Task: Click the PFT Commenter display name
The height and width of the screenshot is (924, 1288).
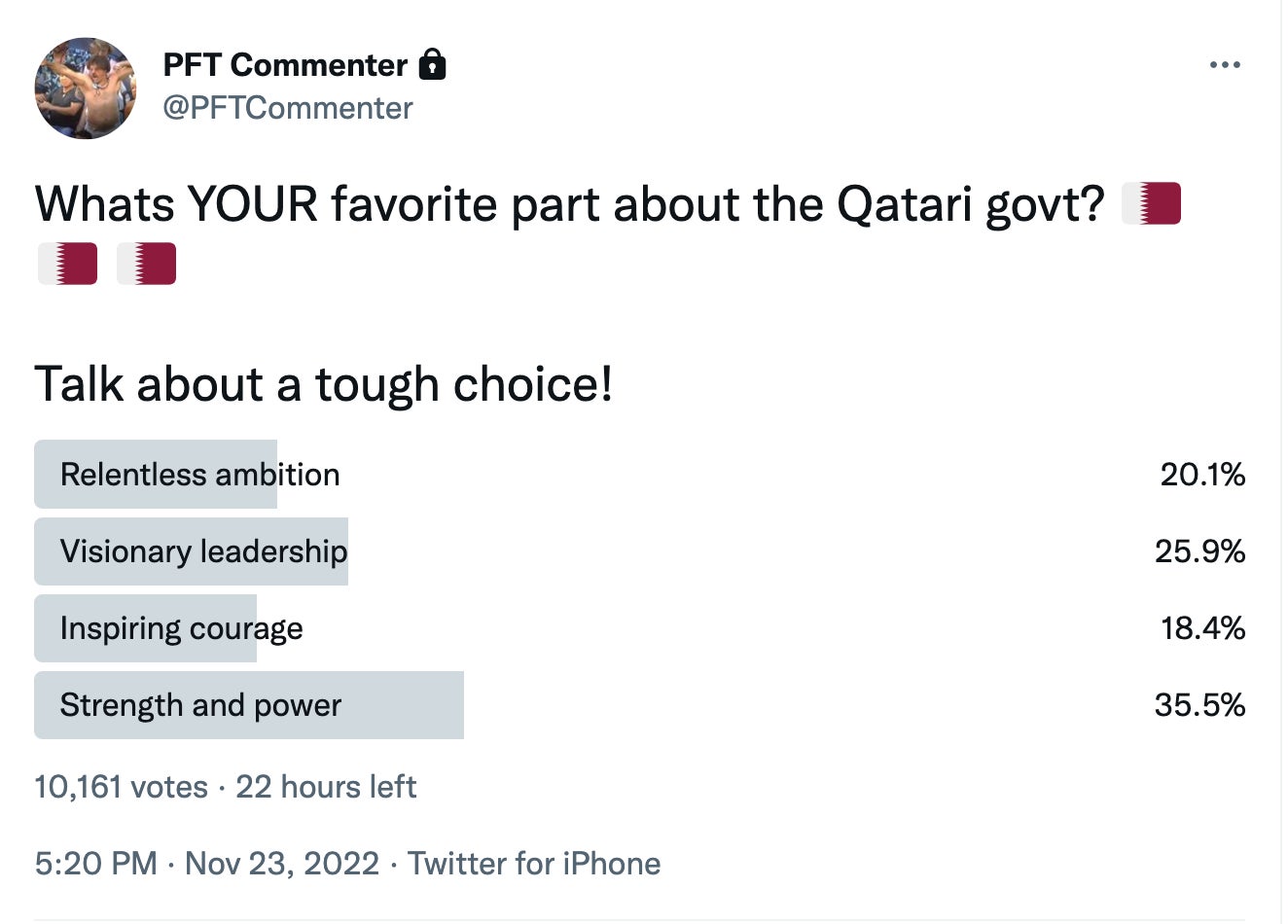Action: 285,65
